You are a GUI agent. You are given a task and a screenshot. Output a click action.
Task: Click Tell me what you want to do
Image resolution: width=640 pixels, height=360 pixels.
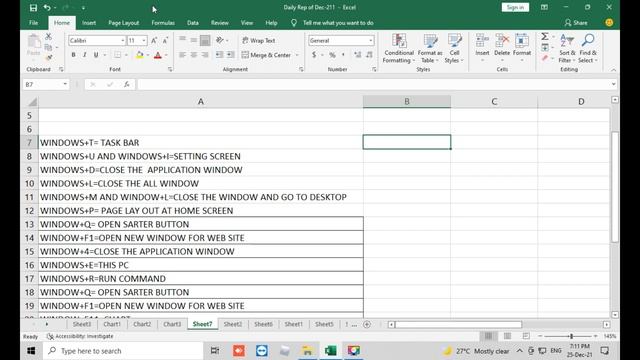pyautogui.click(x=338, y=23)
